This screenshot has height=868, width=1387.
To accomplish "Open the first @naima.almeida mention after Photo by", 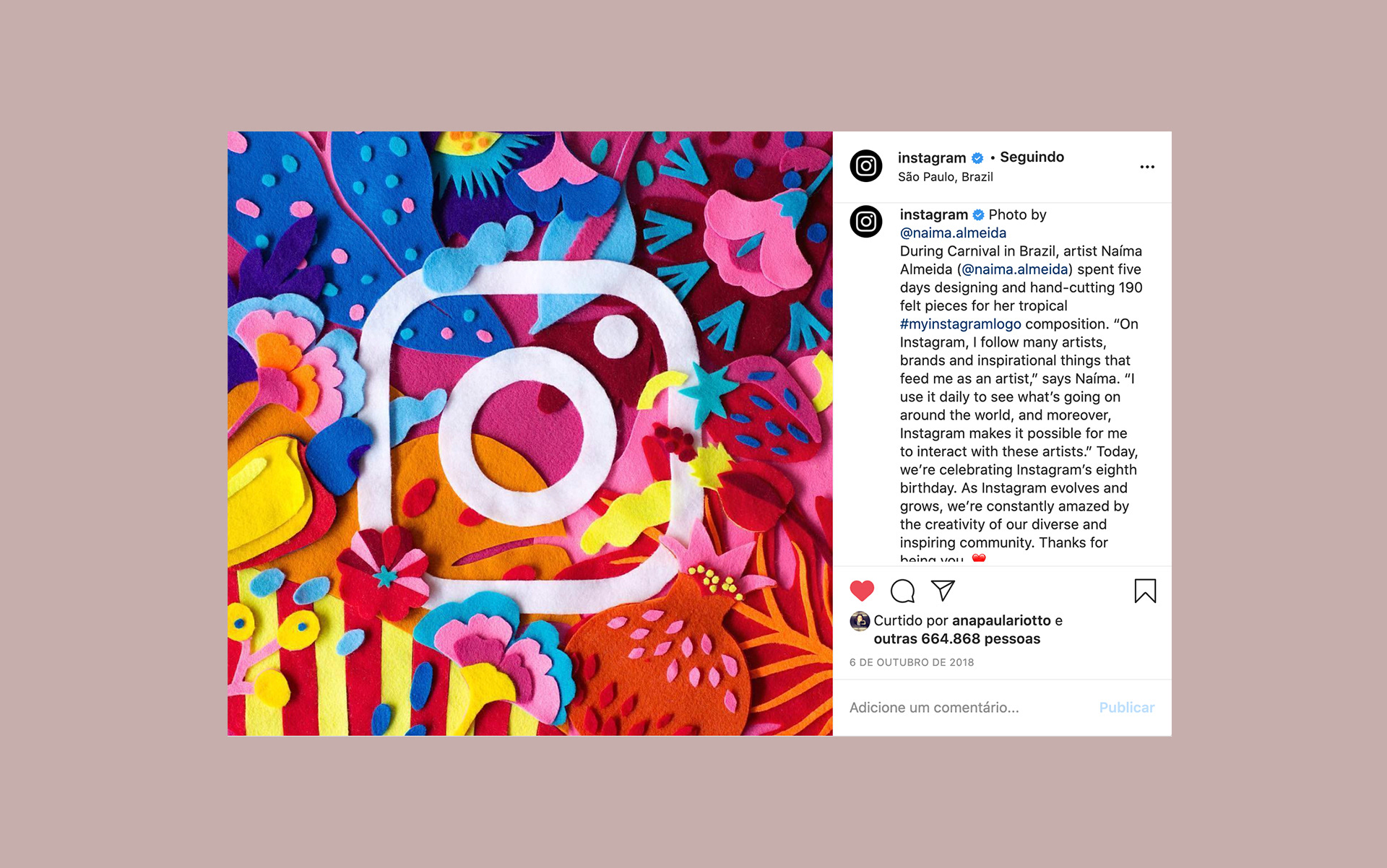I will click(x=953, y=233).
